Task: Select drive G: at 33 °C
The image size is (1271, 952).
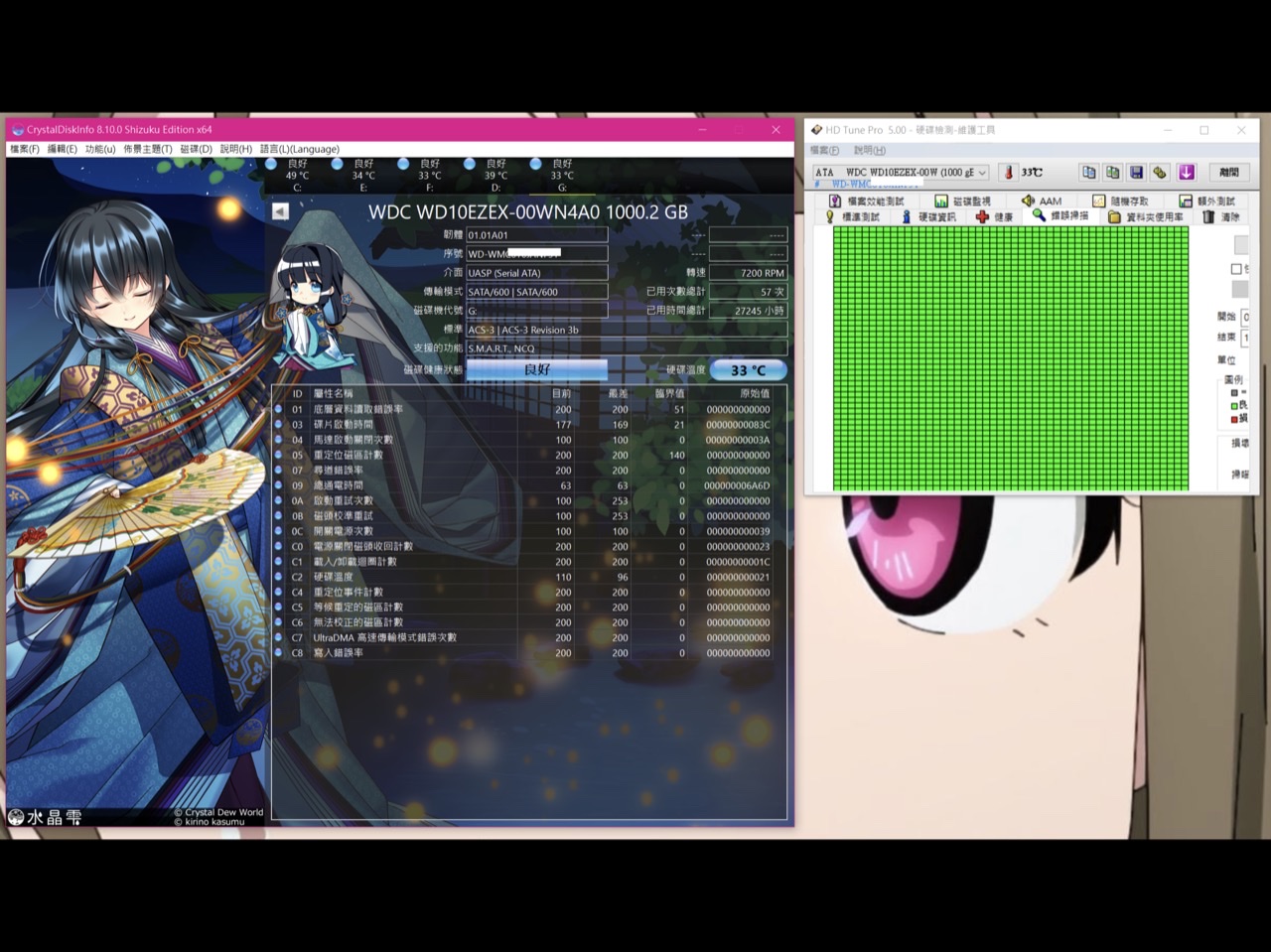Action: click(562, 175)
